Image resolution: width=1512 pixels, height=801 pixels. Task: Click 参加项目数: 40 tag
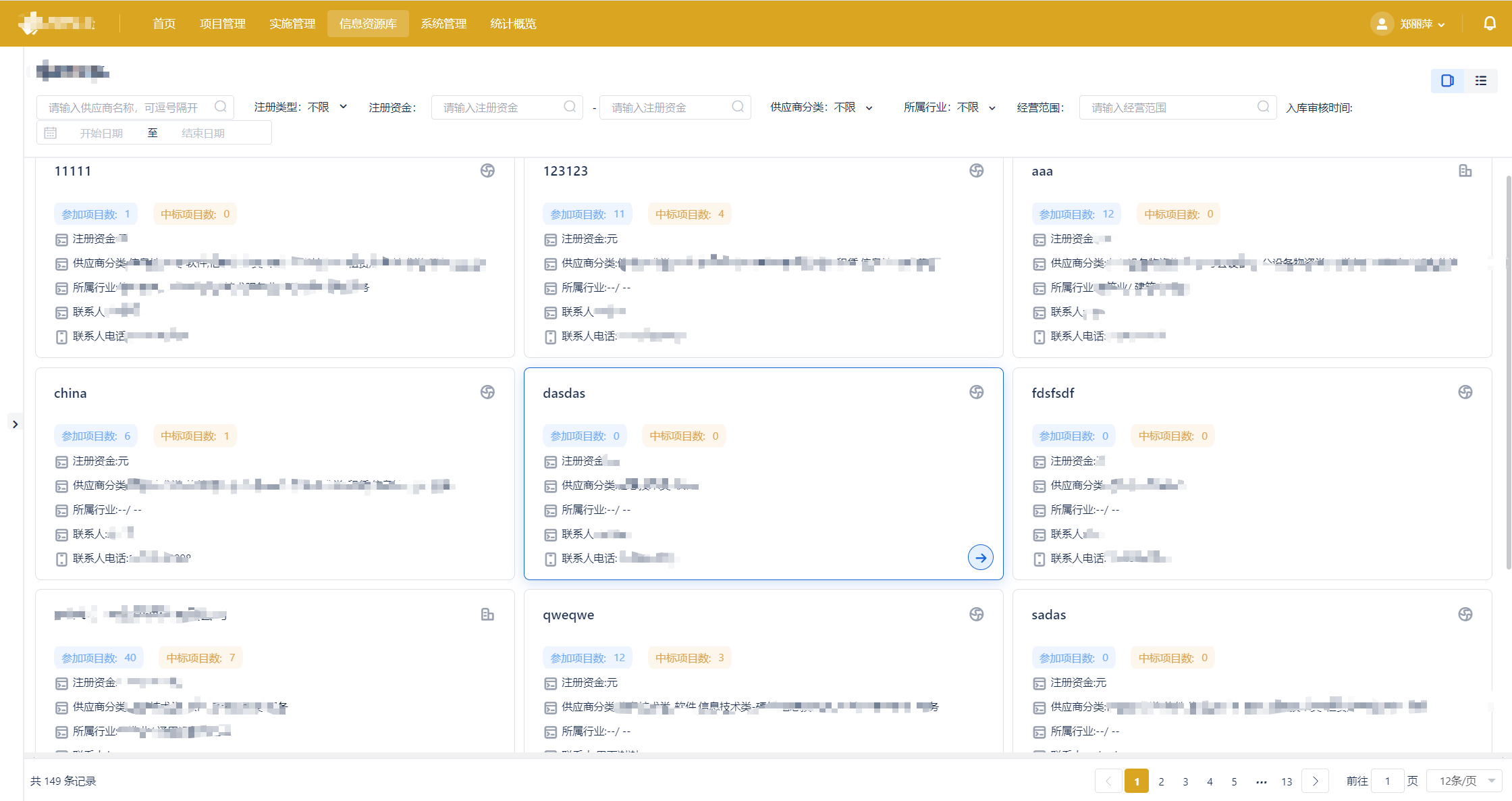(x=99, y=658)
